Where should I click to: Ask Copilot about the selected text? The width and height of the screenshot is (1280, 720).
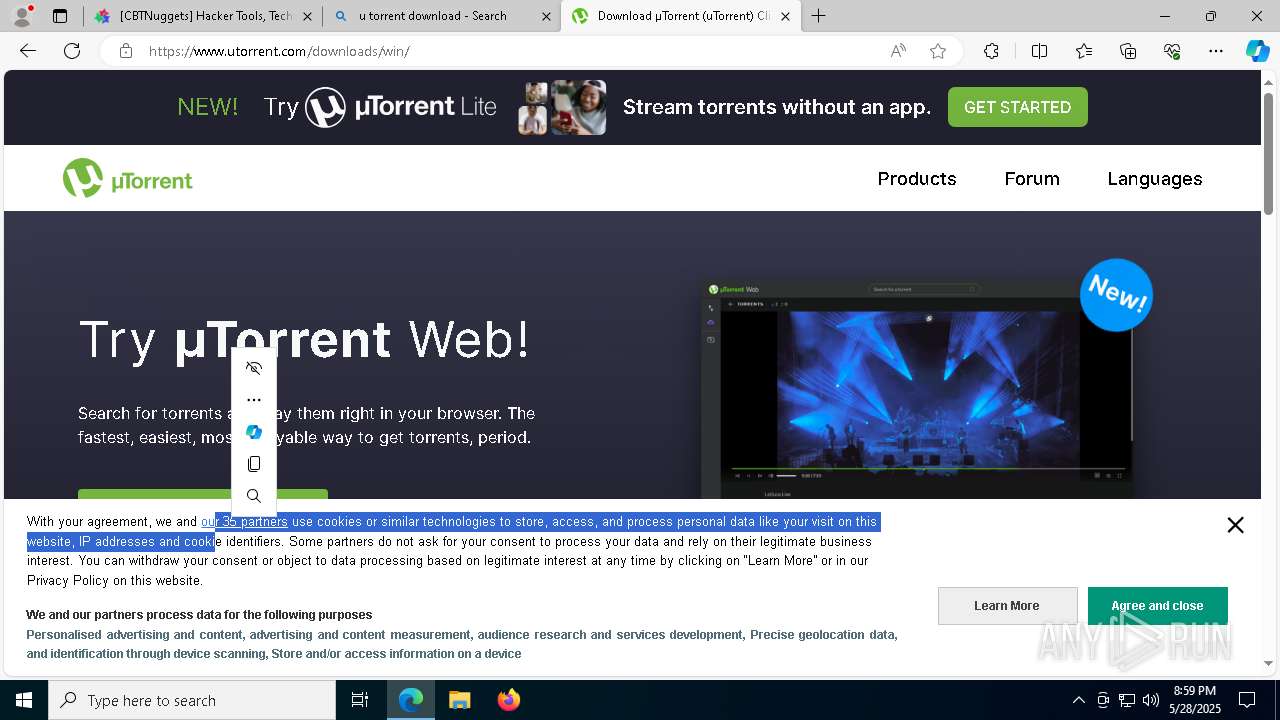[x=254, y=432]
